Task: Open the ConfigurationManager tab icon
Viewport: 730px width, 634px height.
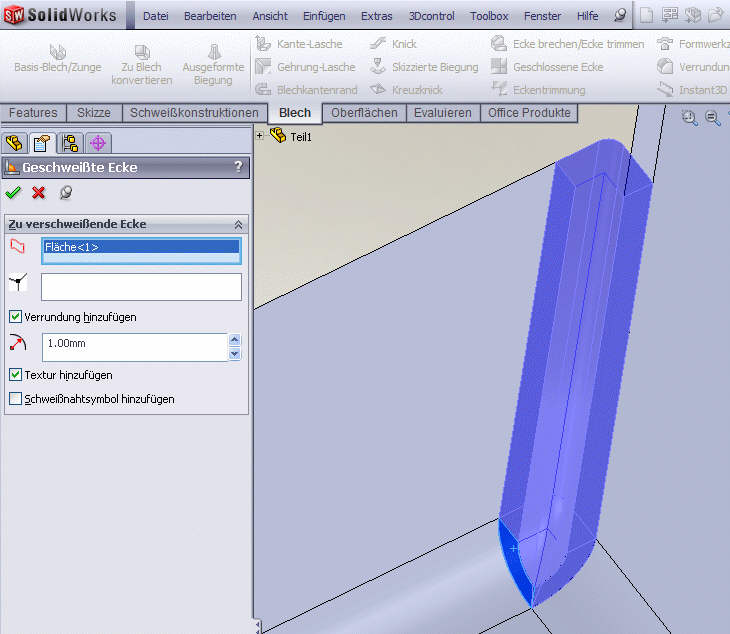Action: [69, 143]
